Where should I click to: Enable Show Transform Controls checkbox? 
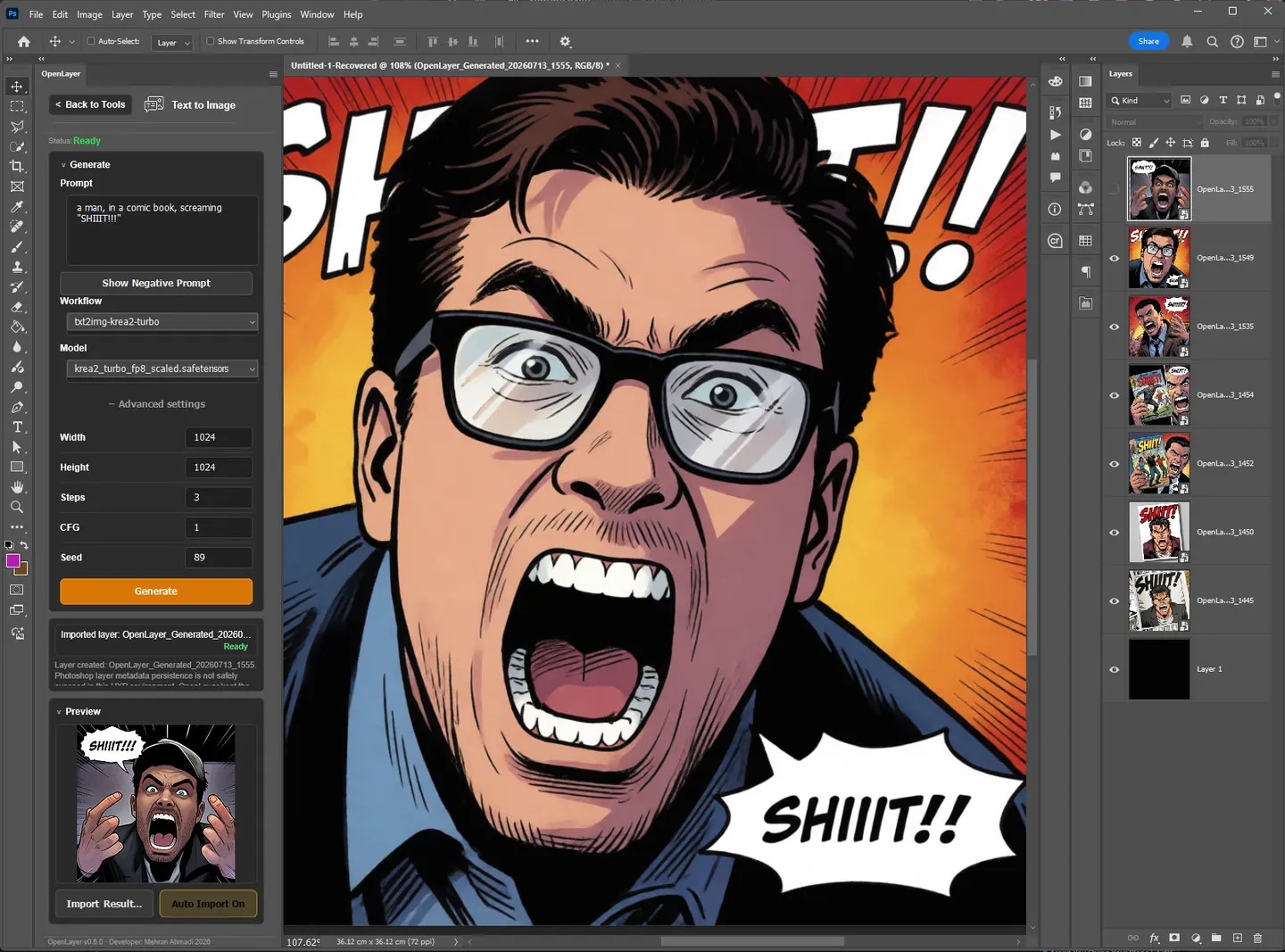click(x=211, y=41)
